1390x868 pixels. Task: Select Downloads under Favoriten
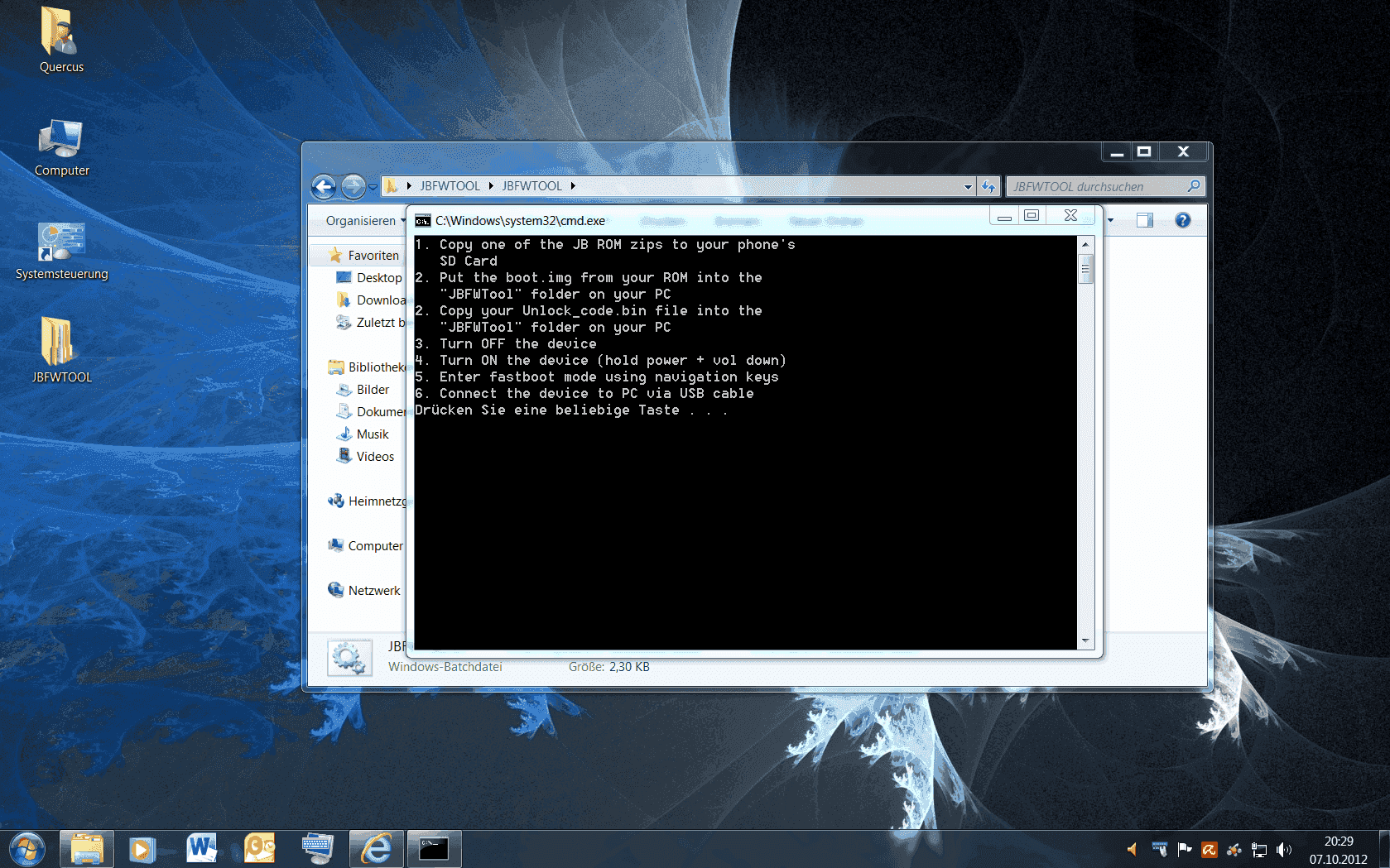(x=372, y=300)
